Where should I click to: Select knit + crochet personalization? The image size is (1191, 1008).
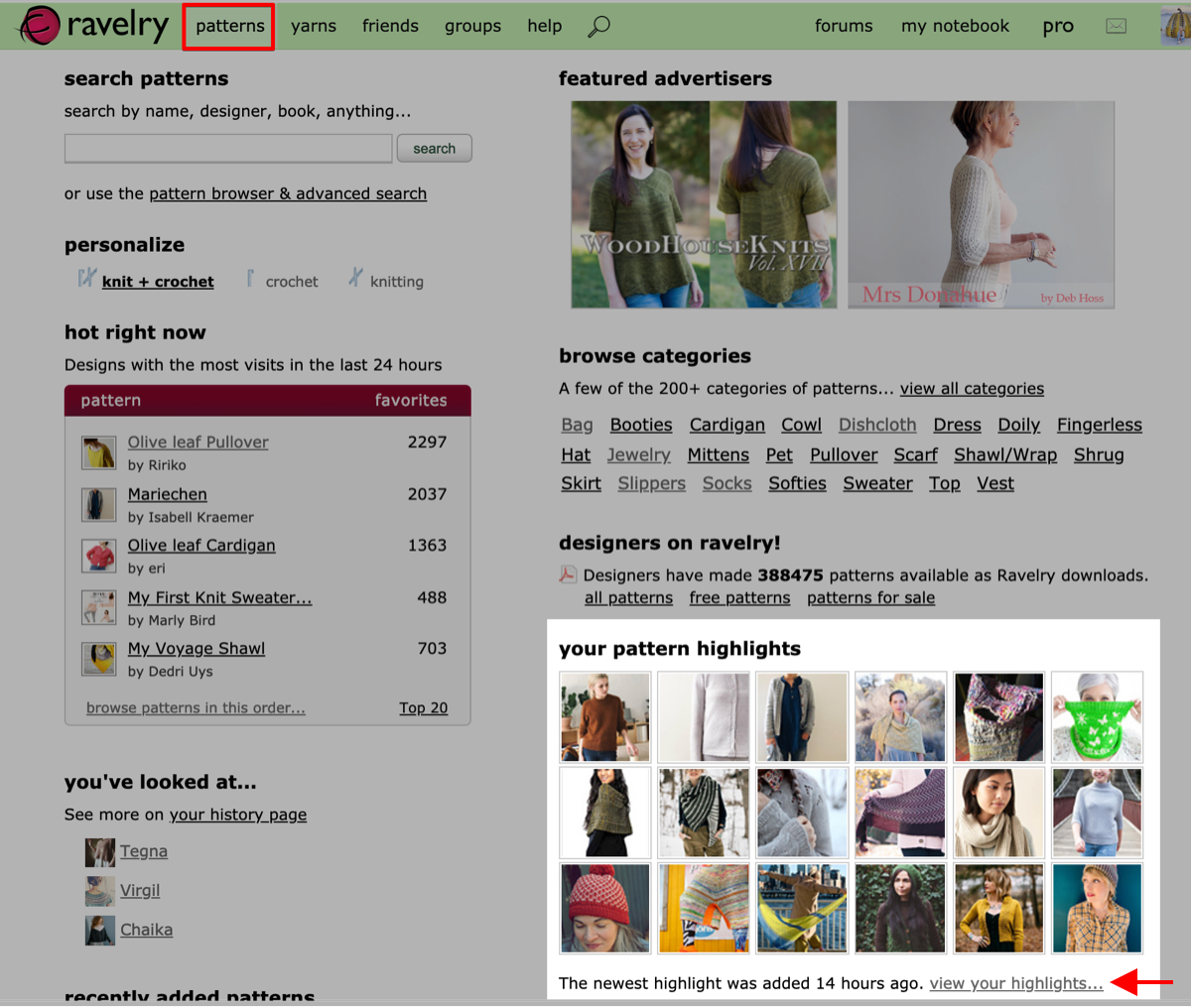(x=158, y=282)
